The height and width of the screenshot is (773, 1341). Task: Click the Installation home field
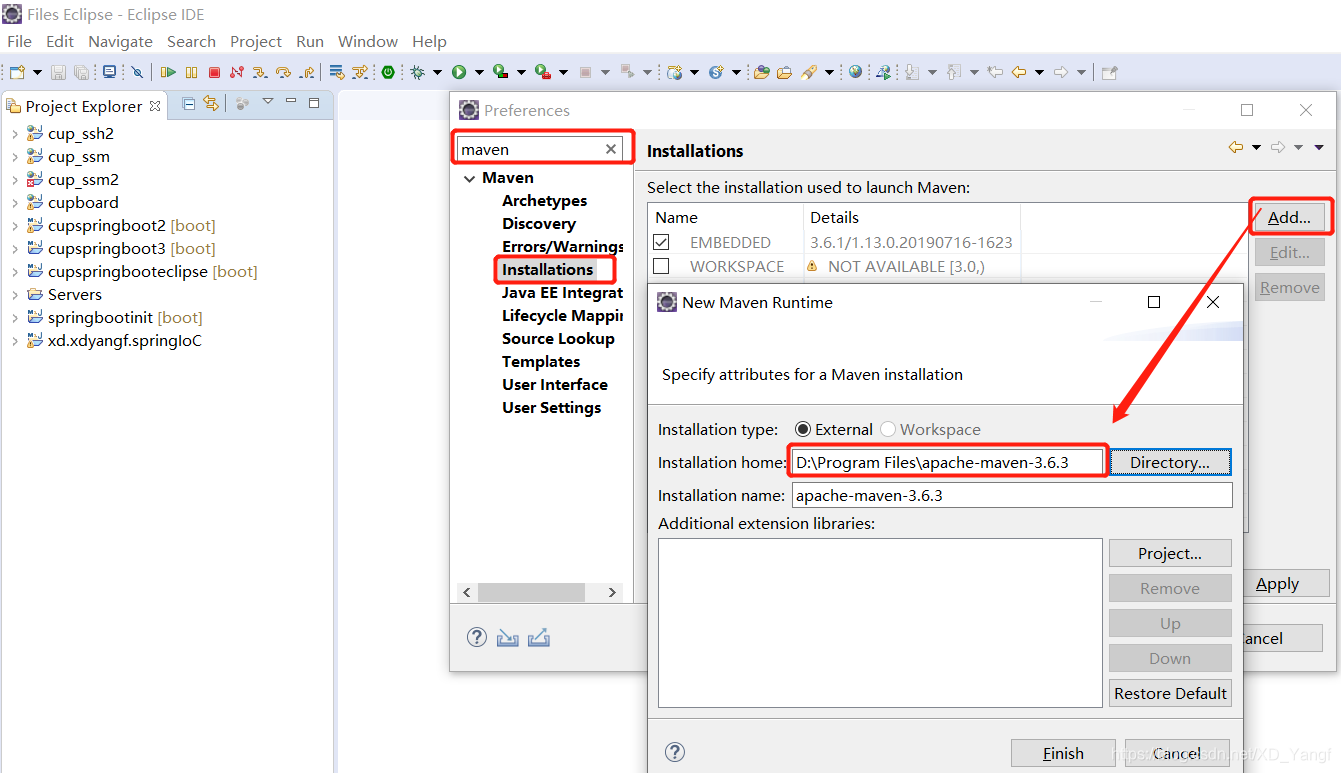pos(948,462)
